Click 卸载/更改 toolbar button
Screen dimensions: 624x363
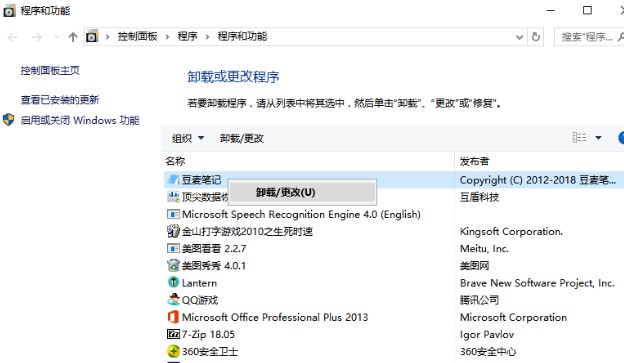point(242,138)
